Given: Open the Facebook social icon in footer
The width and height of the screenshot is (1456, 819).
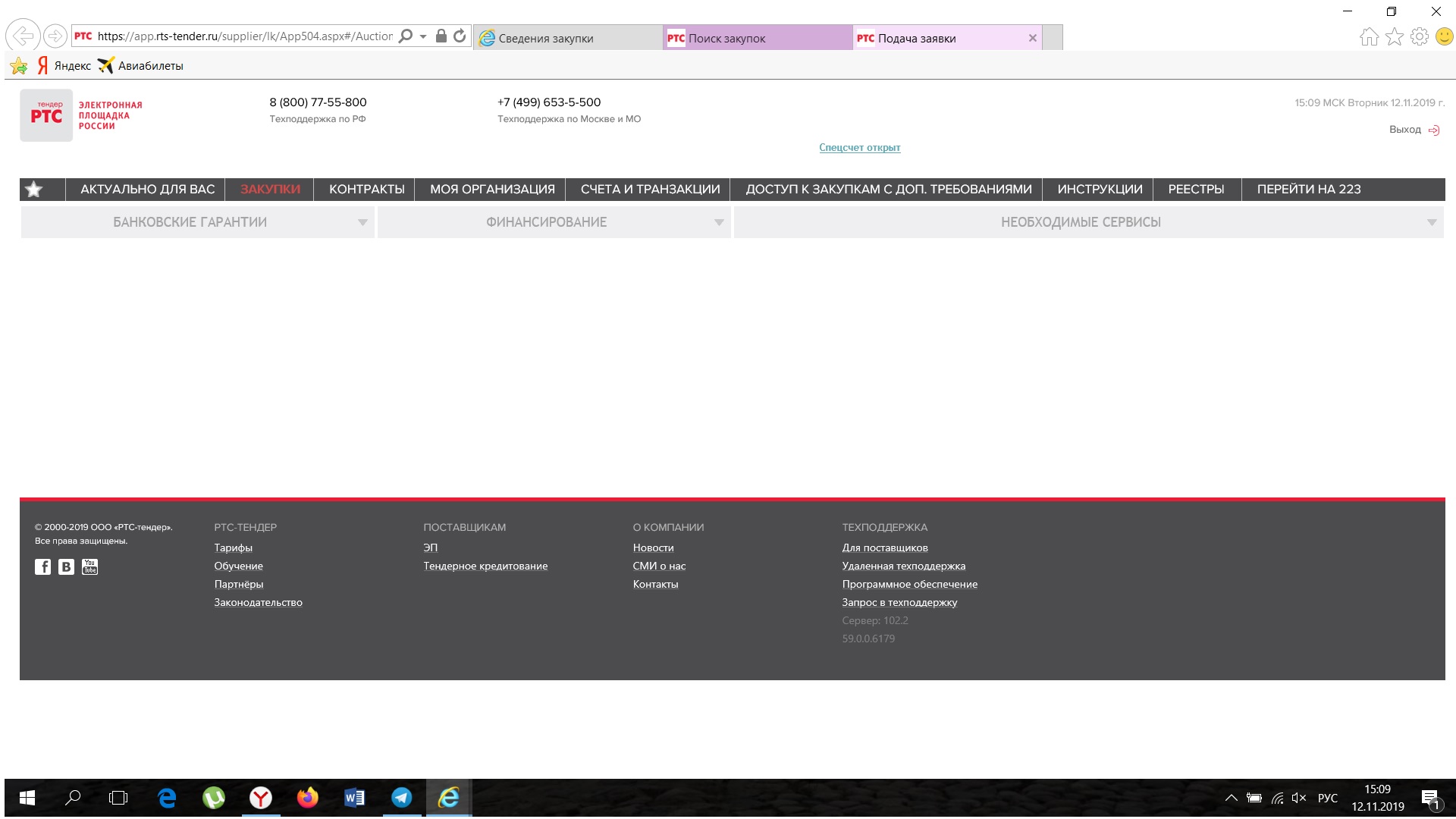Looking at the screenshot, I should 43,566.
